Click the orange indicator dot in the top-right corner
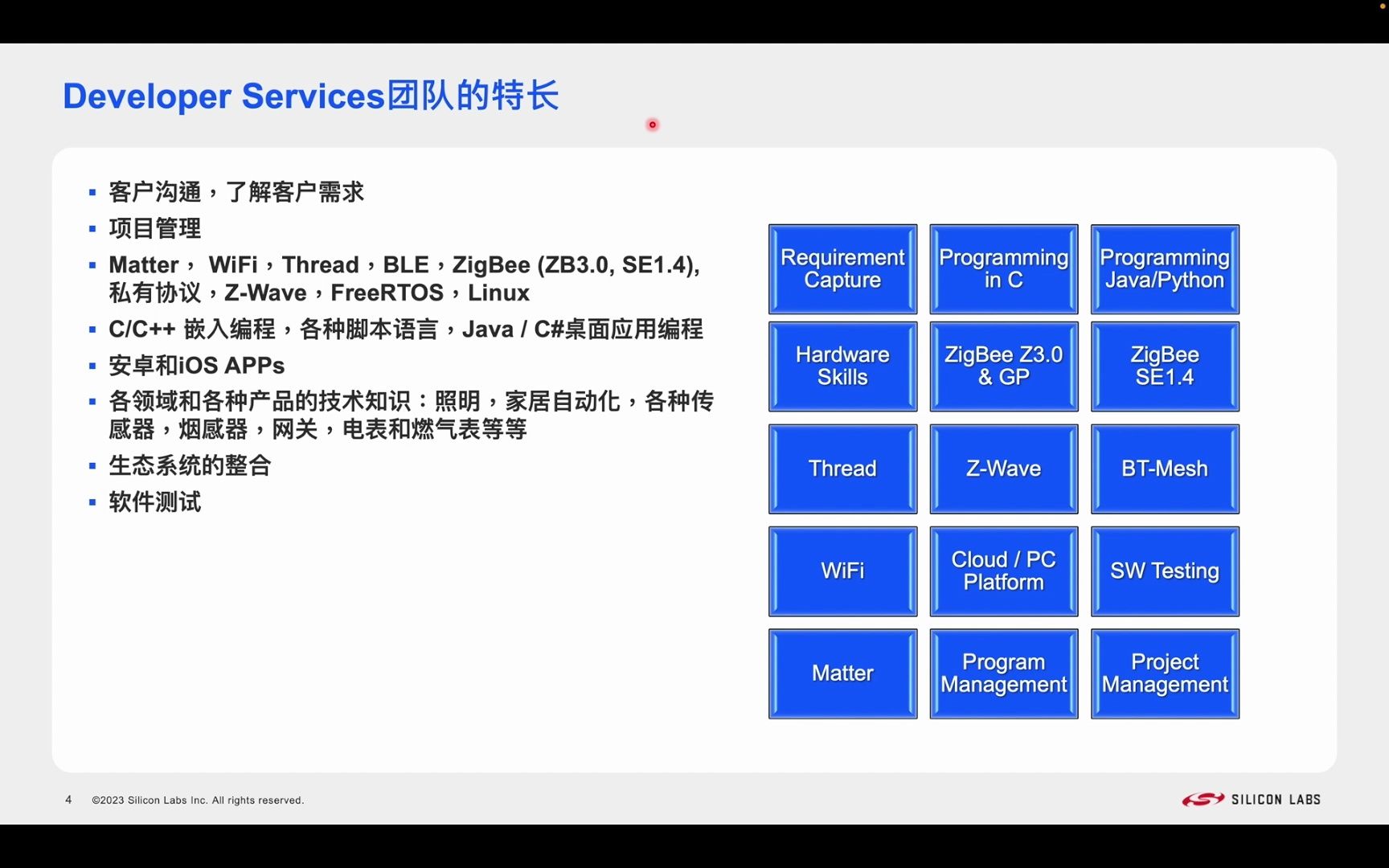This screenshot has height=868, width=1389. (1383, 5)
